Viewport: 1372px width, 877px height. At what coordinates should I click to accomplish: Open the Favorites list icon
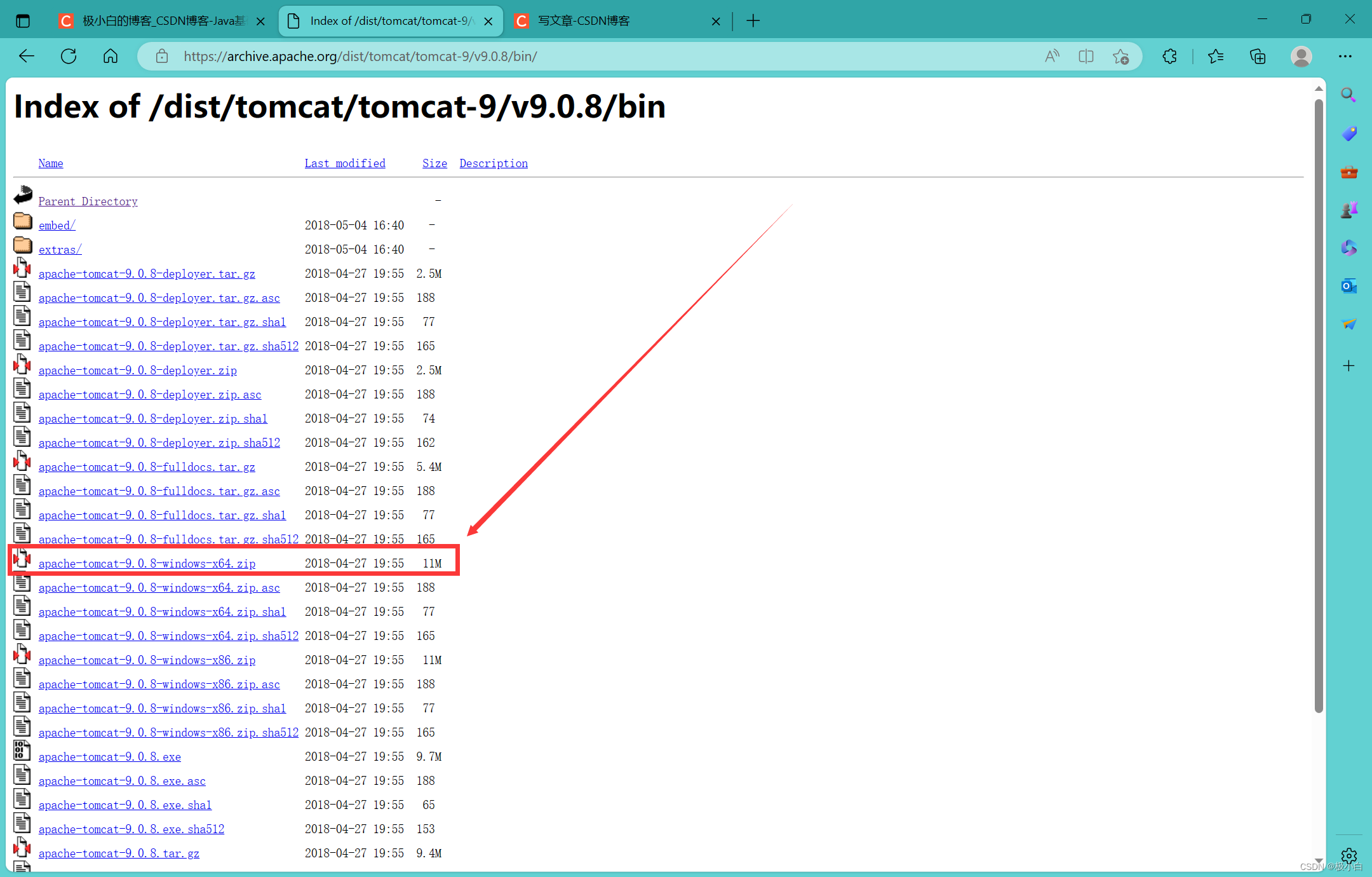point(1216,57)
